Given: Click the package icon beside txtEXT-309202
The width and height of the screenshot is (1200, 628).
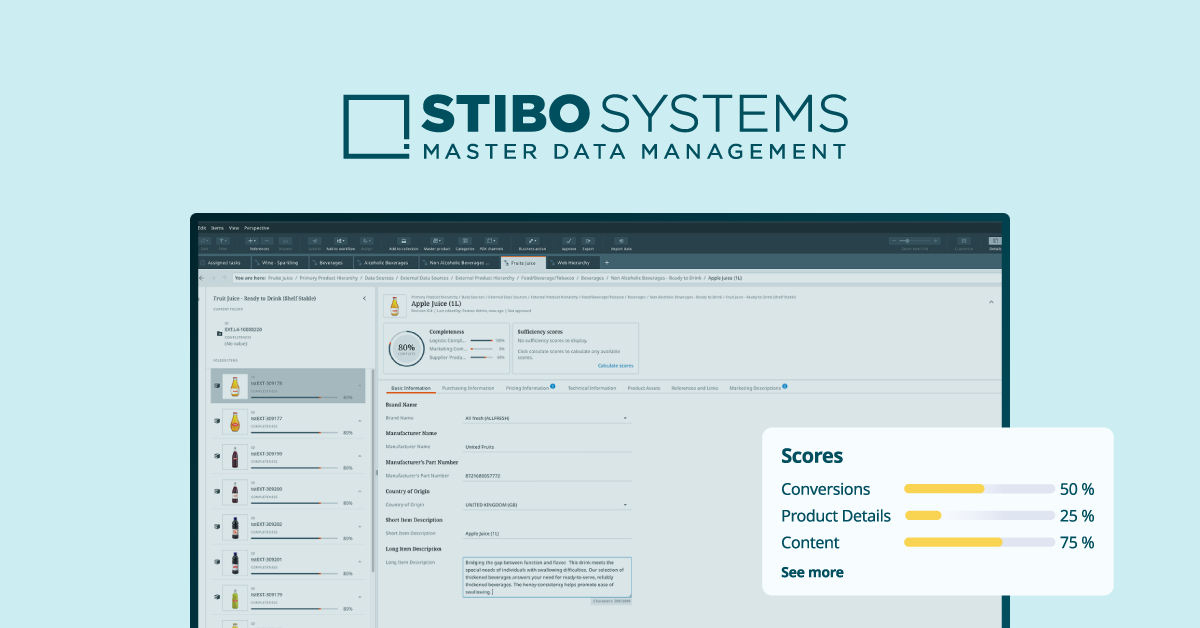Looking at the screenshot, I should (x=217, y=526).
